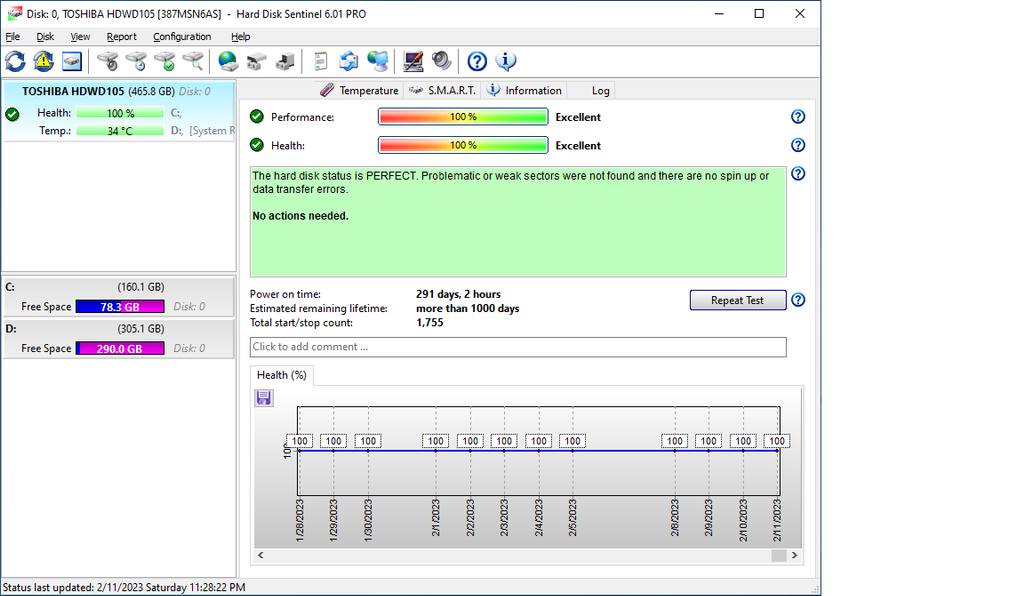Click 'more than 1000 days' lifetime value
This screenshot has height=596, width=1024.
(468, 308)
